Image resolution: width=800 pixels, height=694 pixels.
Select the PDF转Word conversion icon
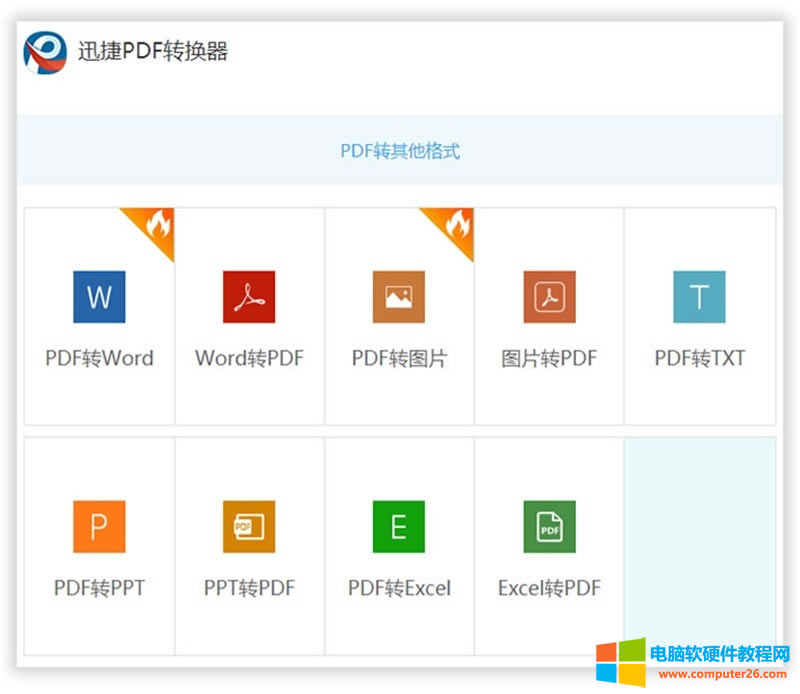[x=97, y=297]
